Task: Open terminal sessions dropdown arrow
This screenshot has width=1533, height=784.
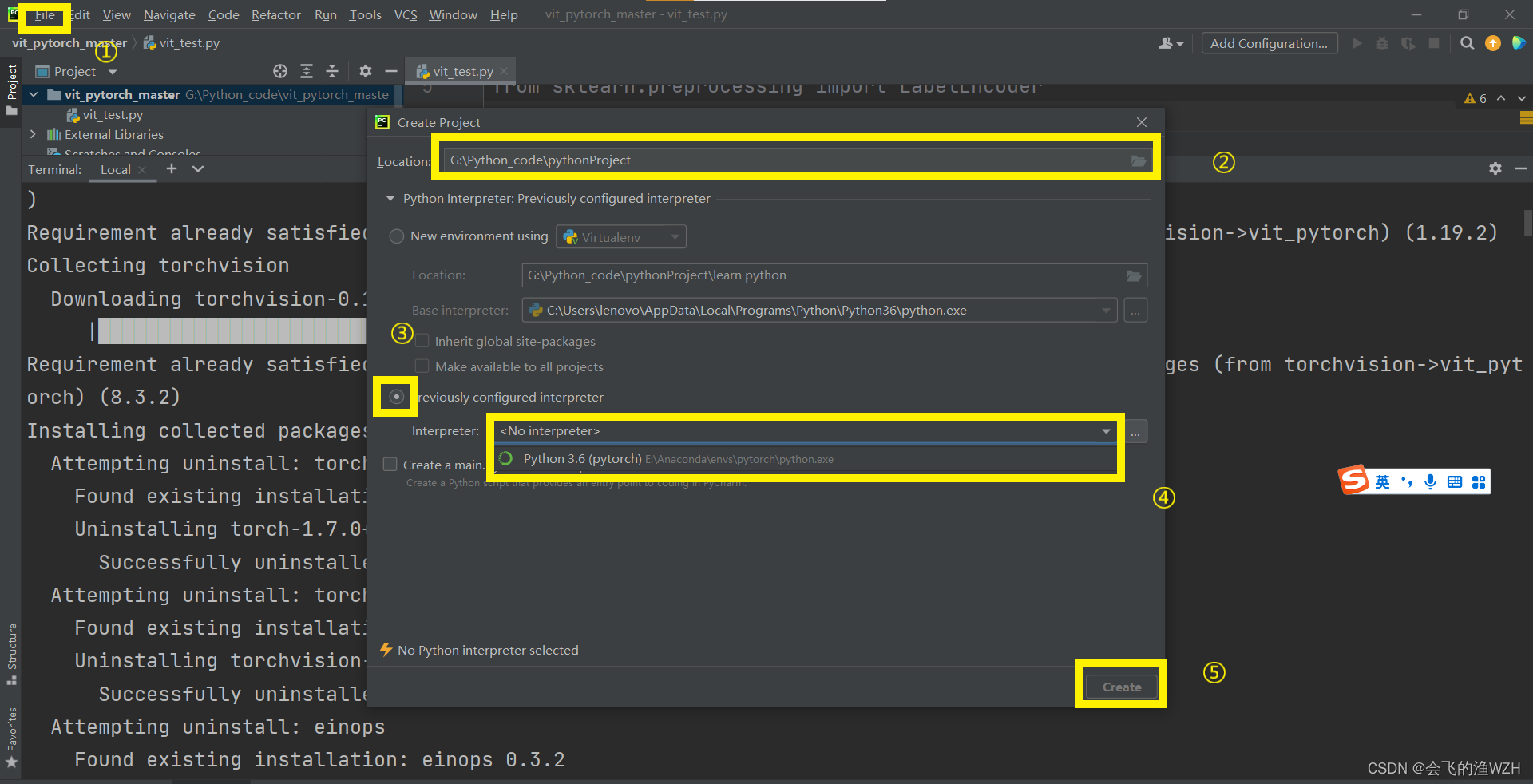Action: 198,169
